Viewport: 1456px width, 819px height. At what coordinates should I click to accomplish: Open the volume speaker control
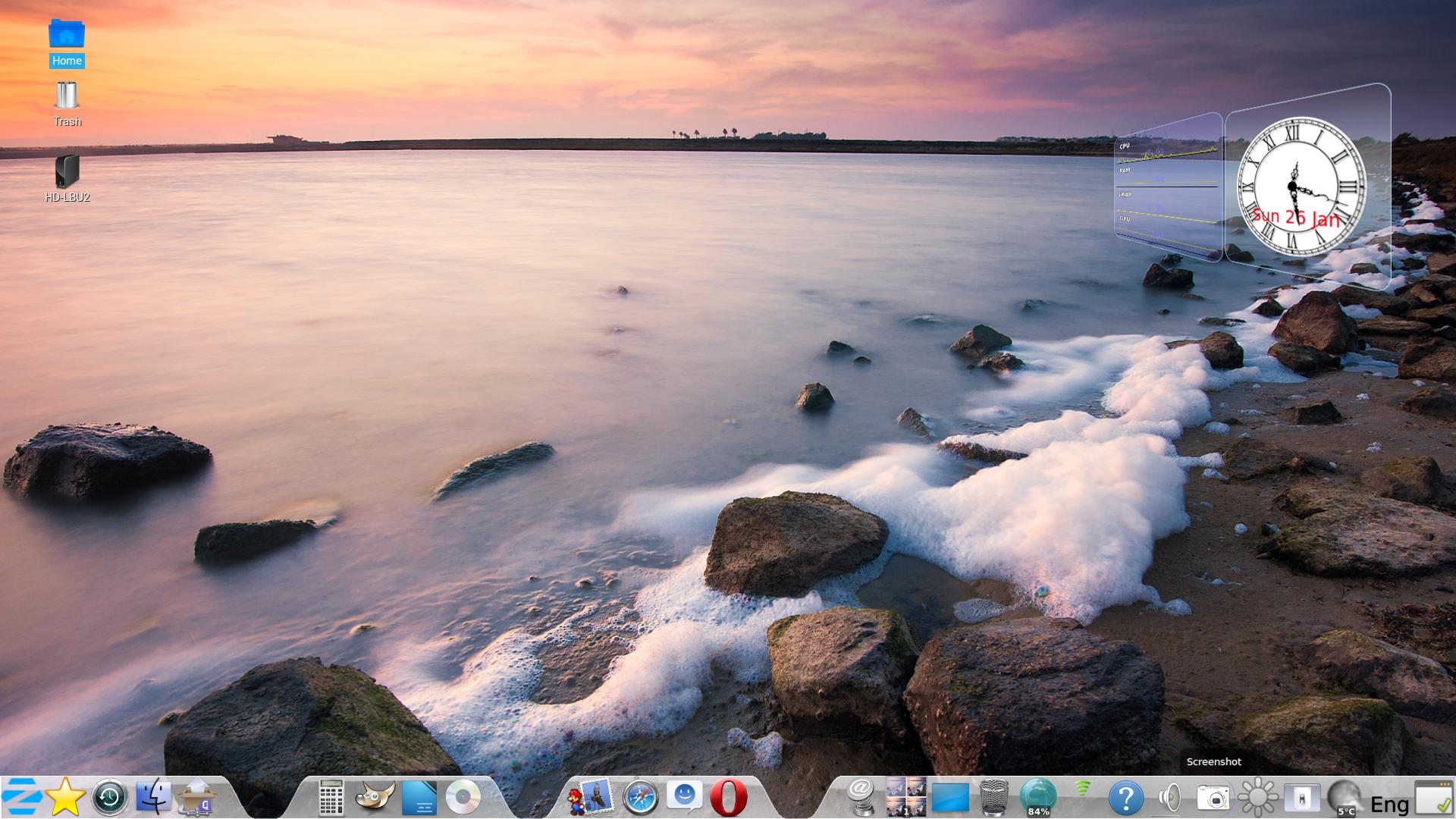[x=1170, y=798]
